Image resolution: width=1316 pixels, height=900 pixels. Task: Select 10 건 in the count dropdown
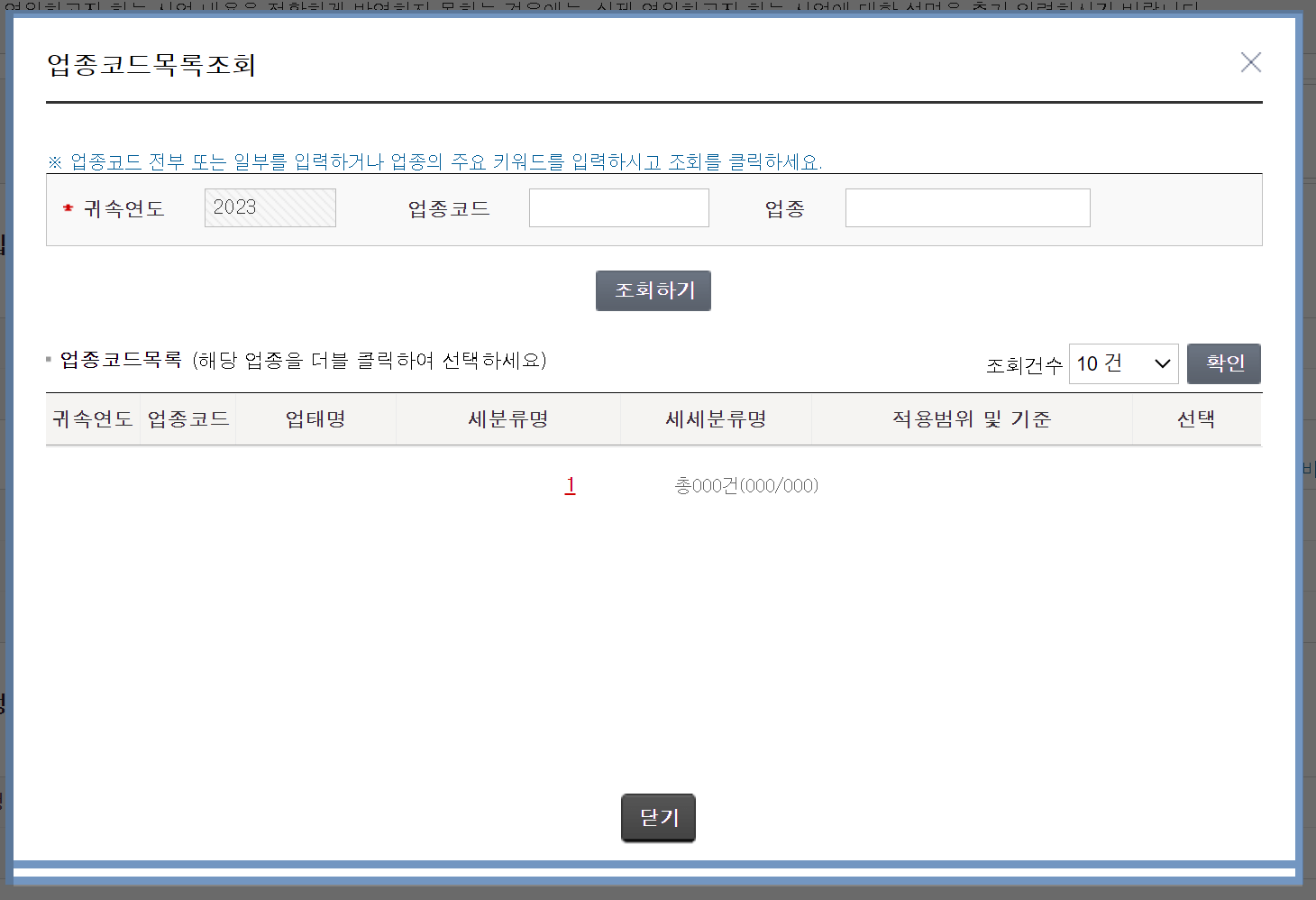pos(1100,363)
